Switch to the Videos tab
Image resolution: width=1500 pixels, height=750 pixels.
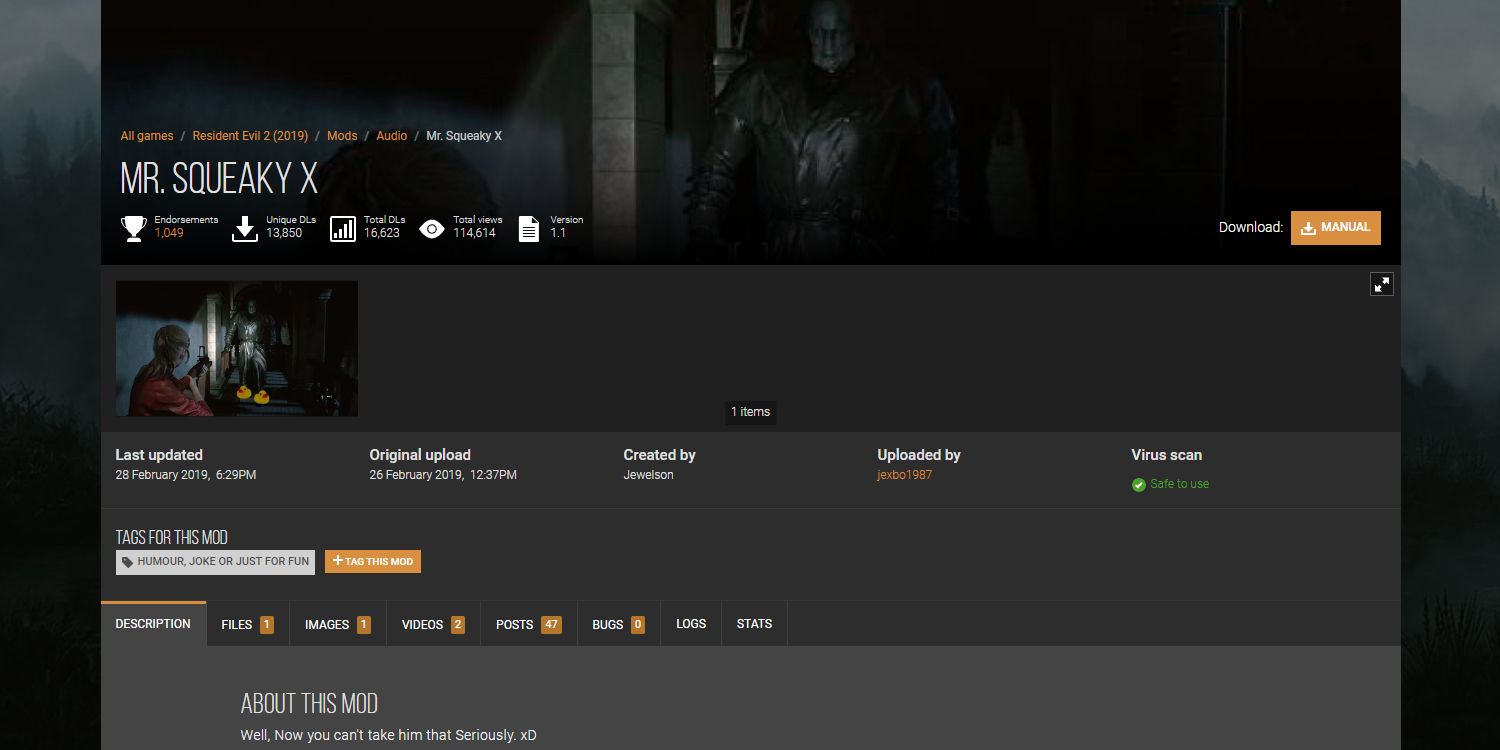pos(433,624)
